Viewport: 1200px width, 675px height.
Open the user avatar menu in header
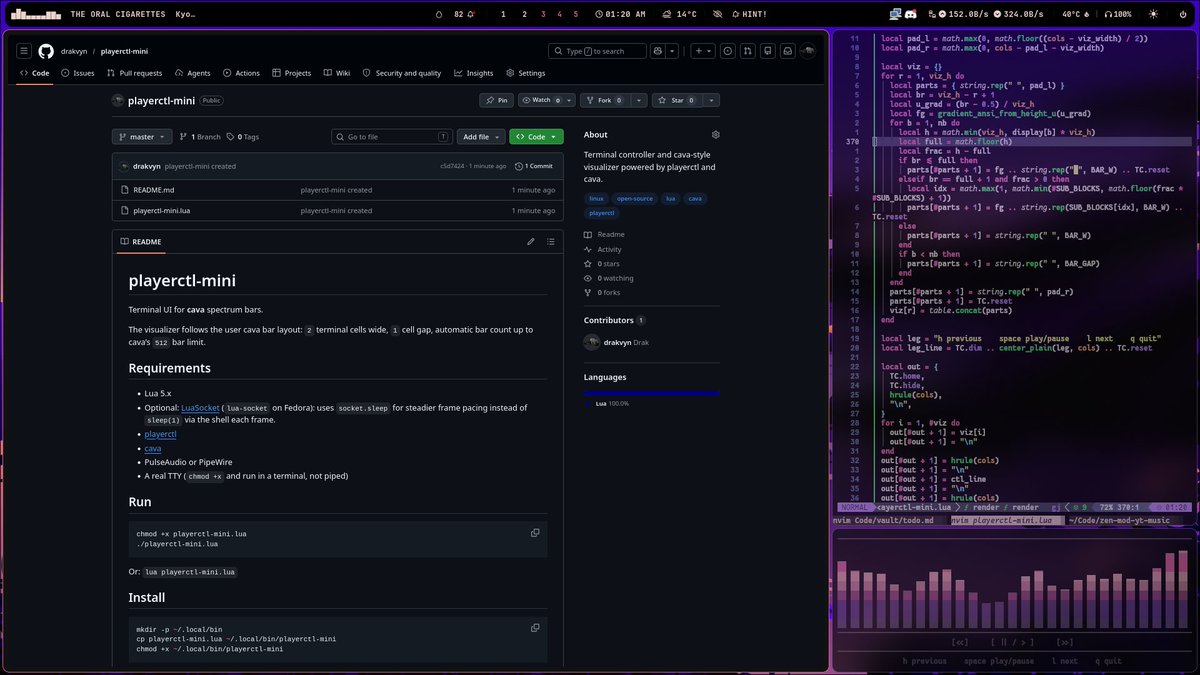click(808, 51)
